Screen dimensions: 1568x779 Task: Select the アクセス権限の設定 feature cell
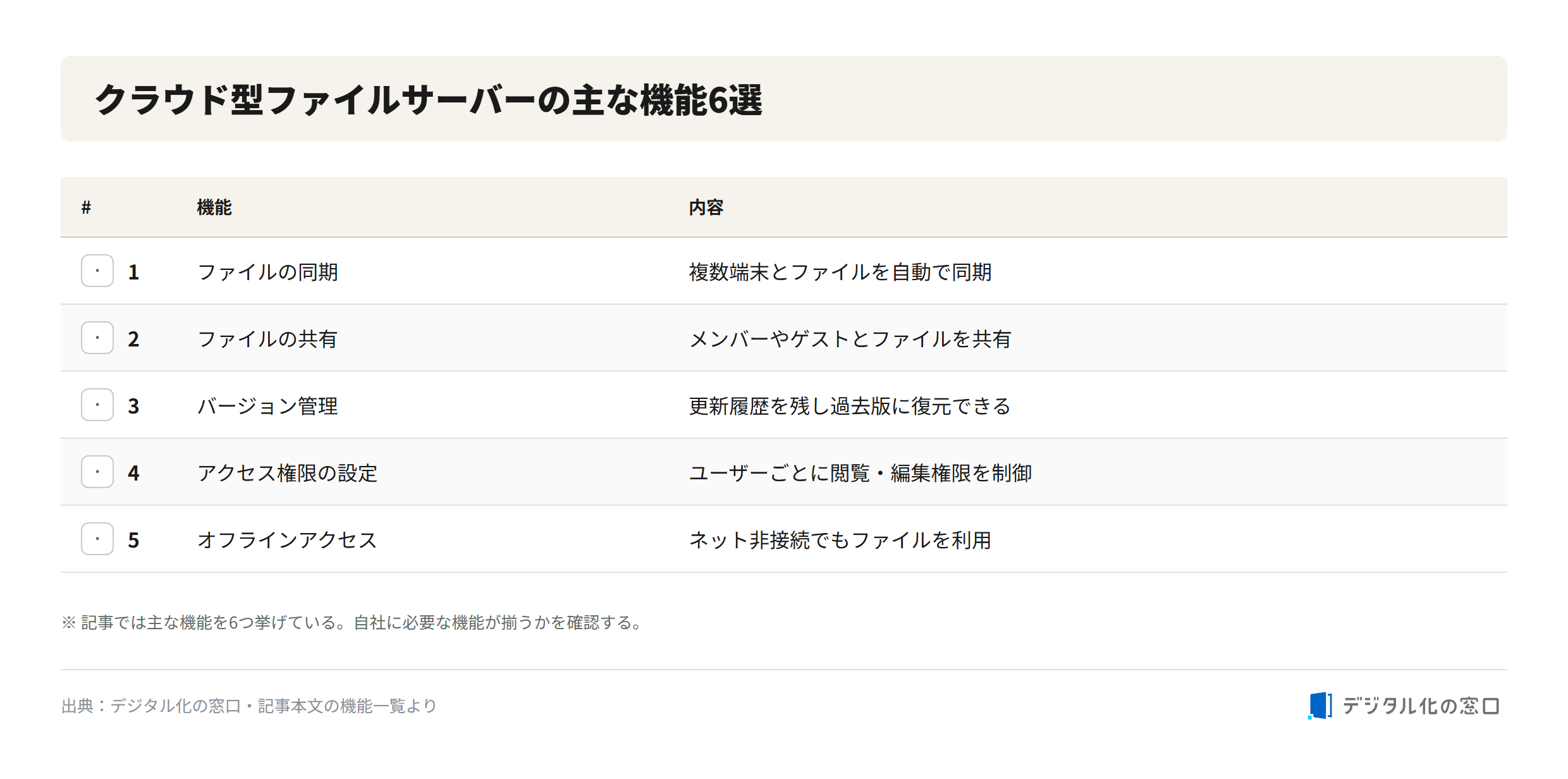tap(288, 473)
